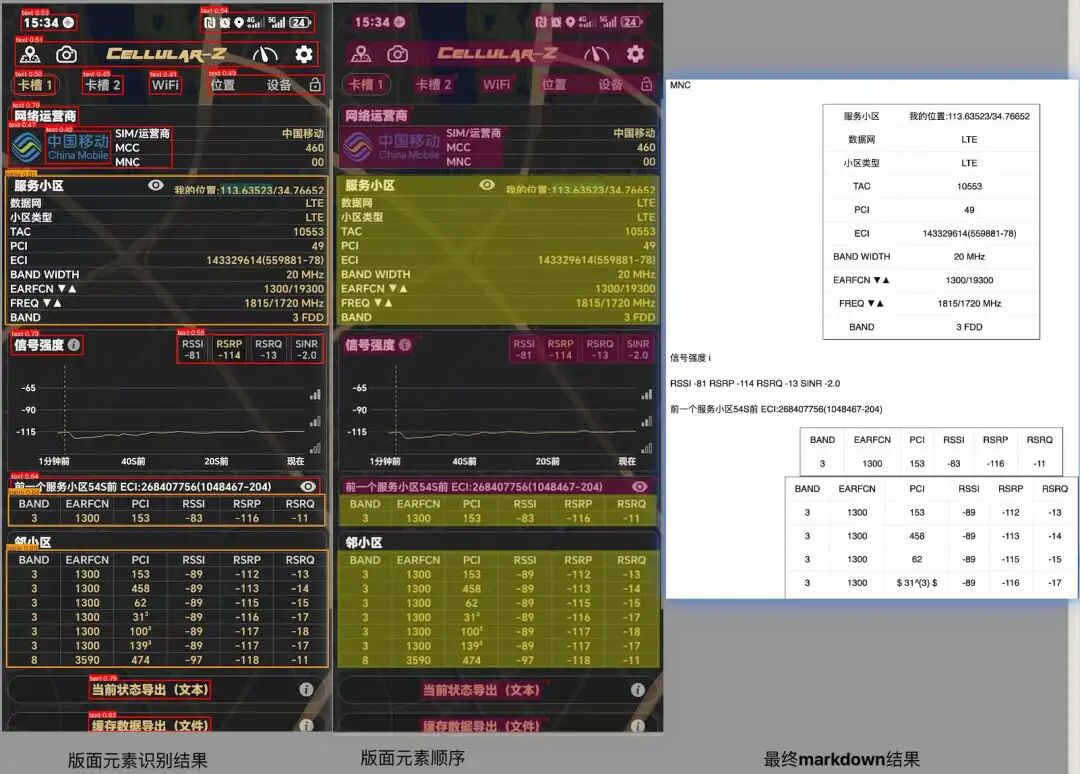Screen dimensions: 1080x774
Task: Open speedometer gauge in element-order screenshot
Action: coord(596,54)
